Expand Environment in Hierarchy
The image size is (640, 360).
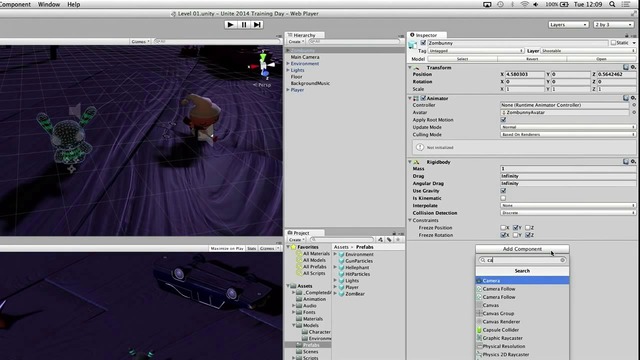coord(288,64)
